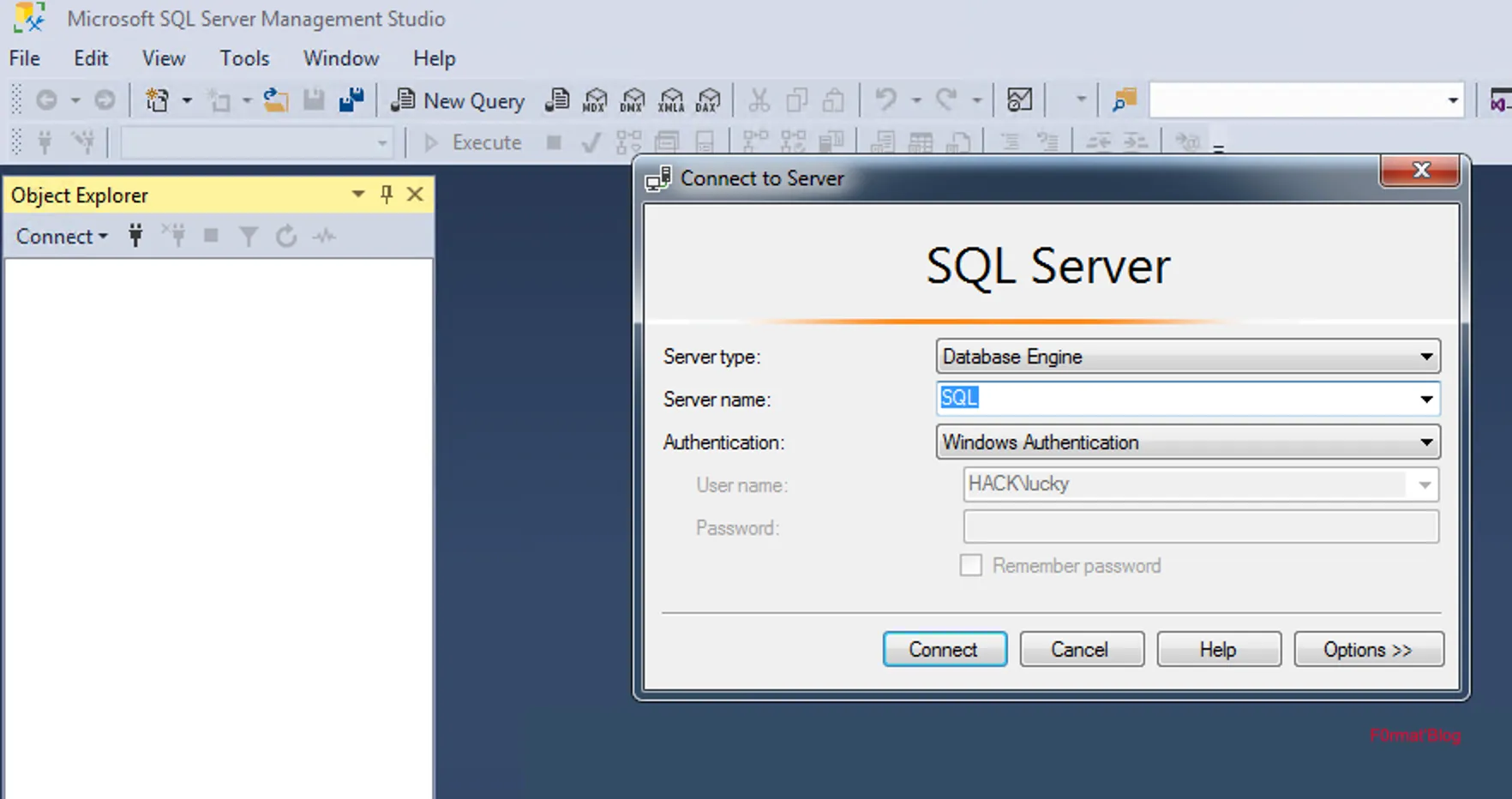Click the XMLA query icon
This screenshot has width=1512, height=799.
(670, 101)
